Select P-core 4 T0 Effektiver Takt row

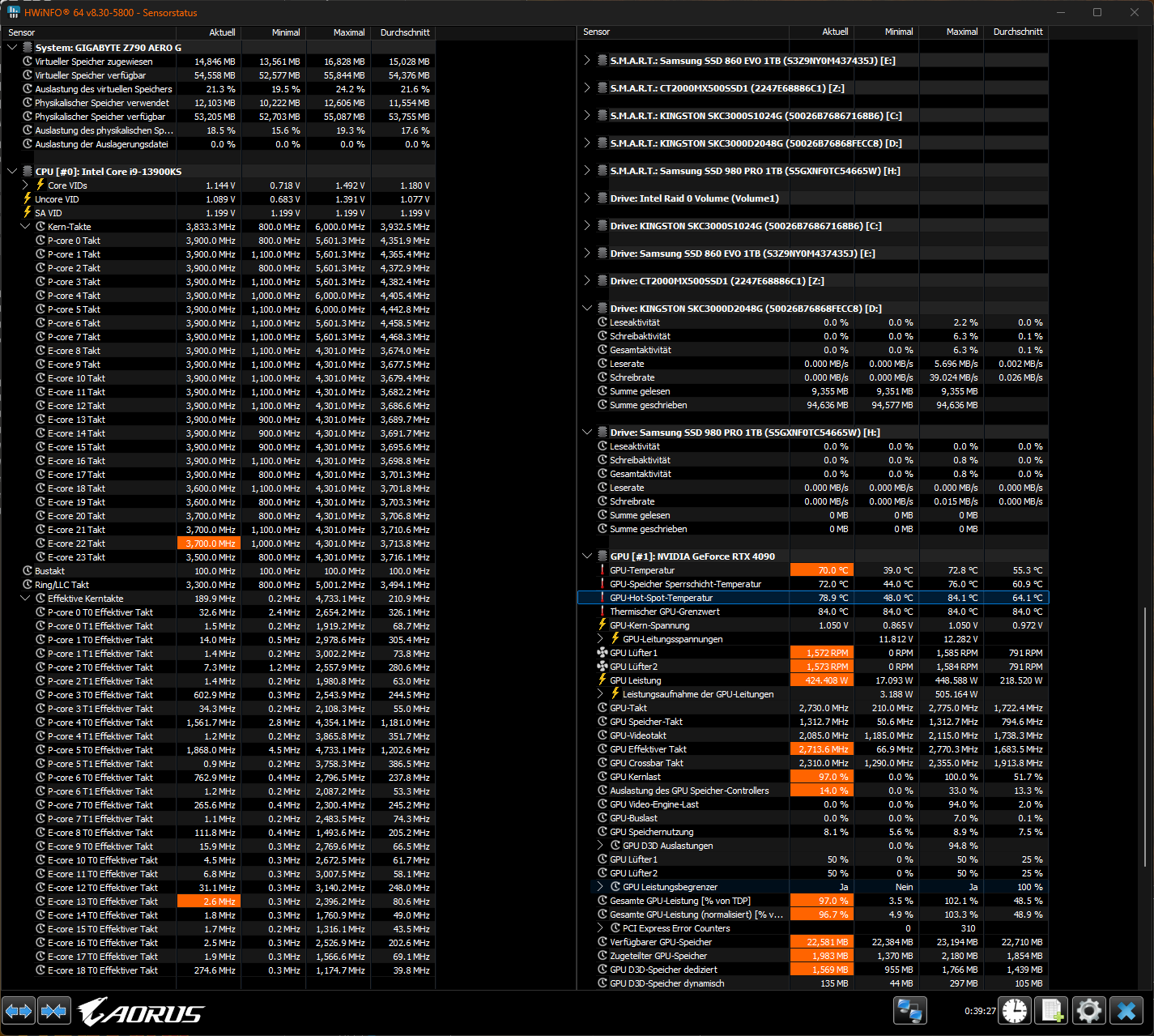218,723
